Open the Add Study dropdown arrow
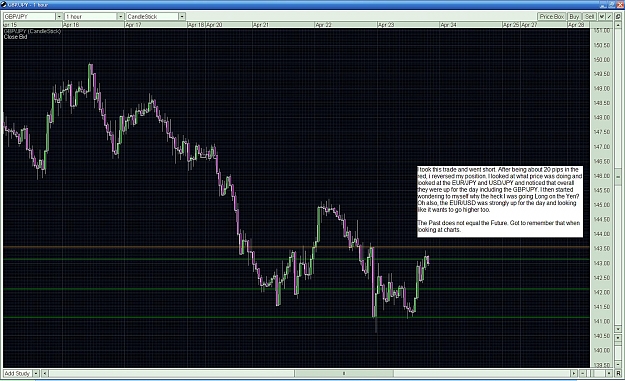Image resolution: width=625 pixels, height=381 pixels. pyautogui.click(x=36, y=373)
